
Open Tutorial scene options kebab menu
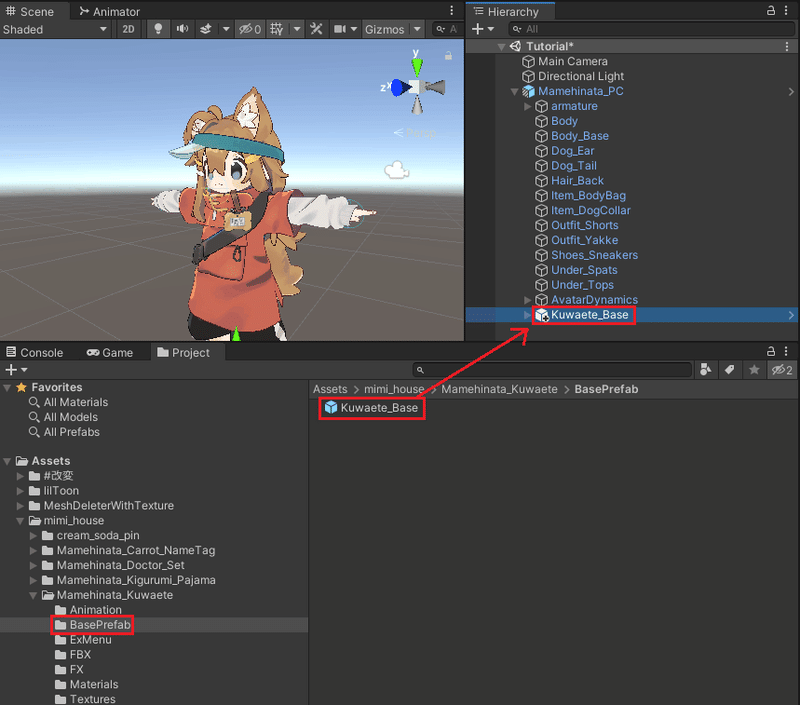787,46
